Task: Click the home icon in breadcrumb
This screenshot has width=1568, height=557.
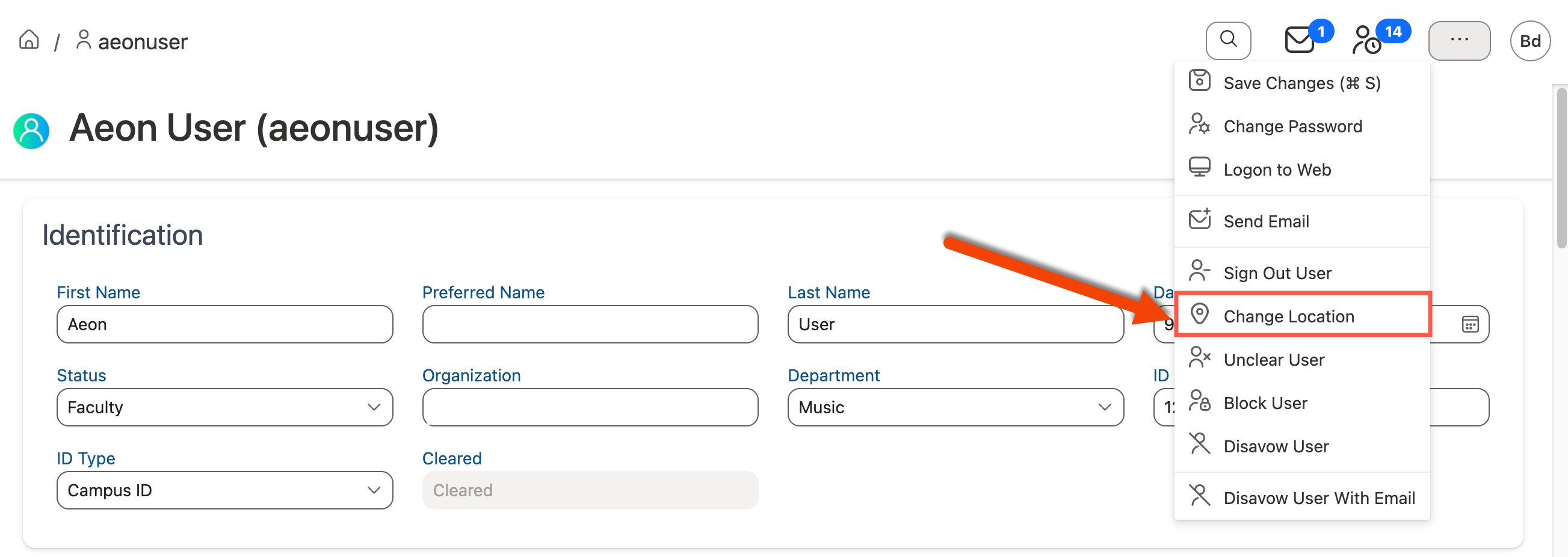Action: pos(29,40)
